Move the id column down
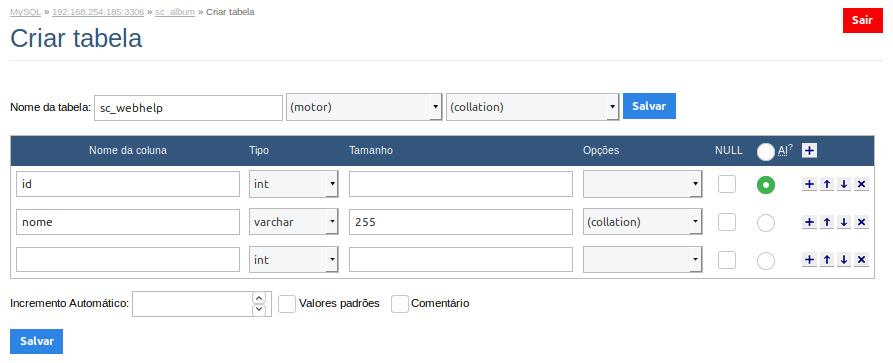 point(844,184)
